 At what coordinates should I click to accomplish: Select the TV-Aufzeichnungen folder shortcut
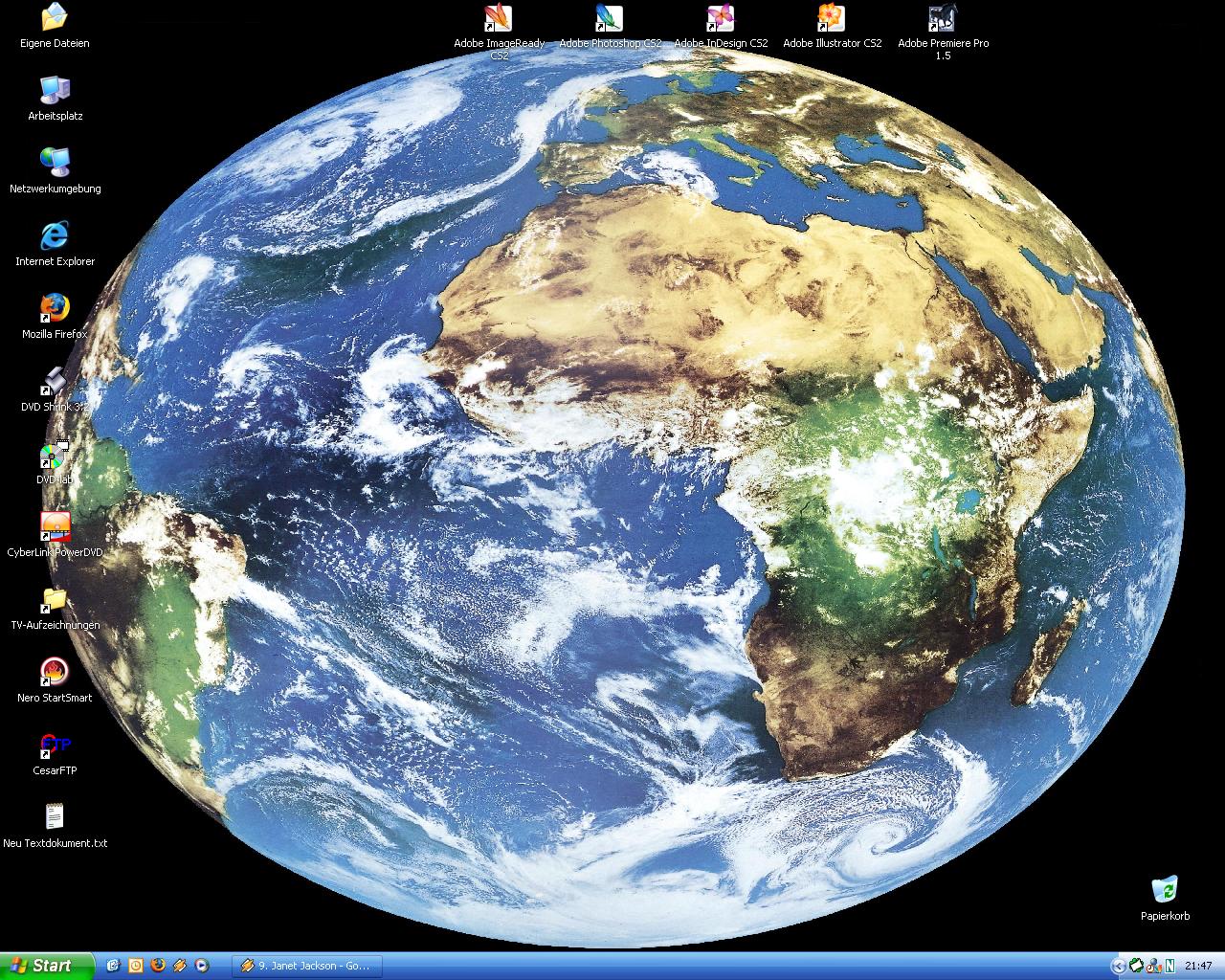tap(55, 600)
